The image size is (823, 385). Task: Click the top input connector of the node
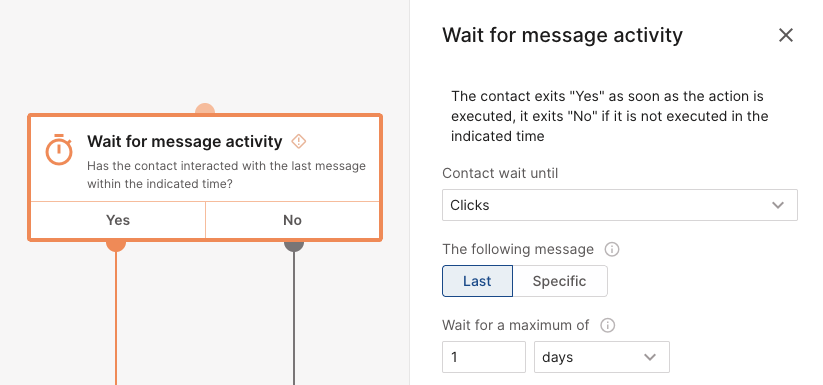pyautogui.click(x=205, y=109)
